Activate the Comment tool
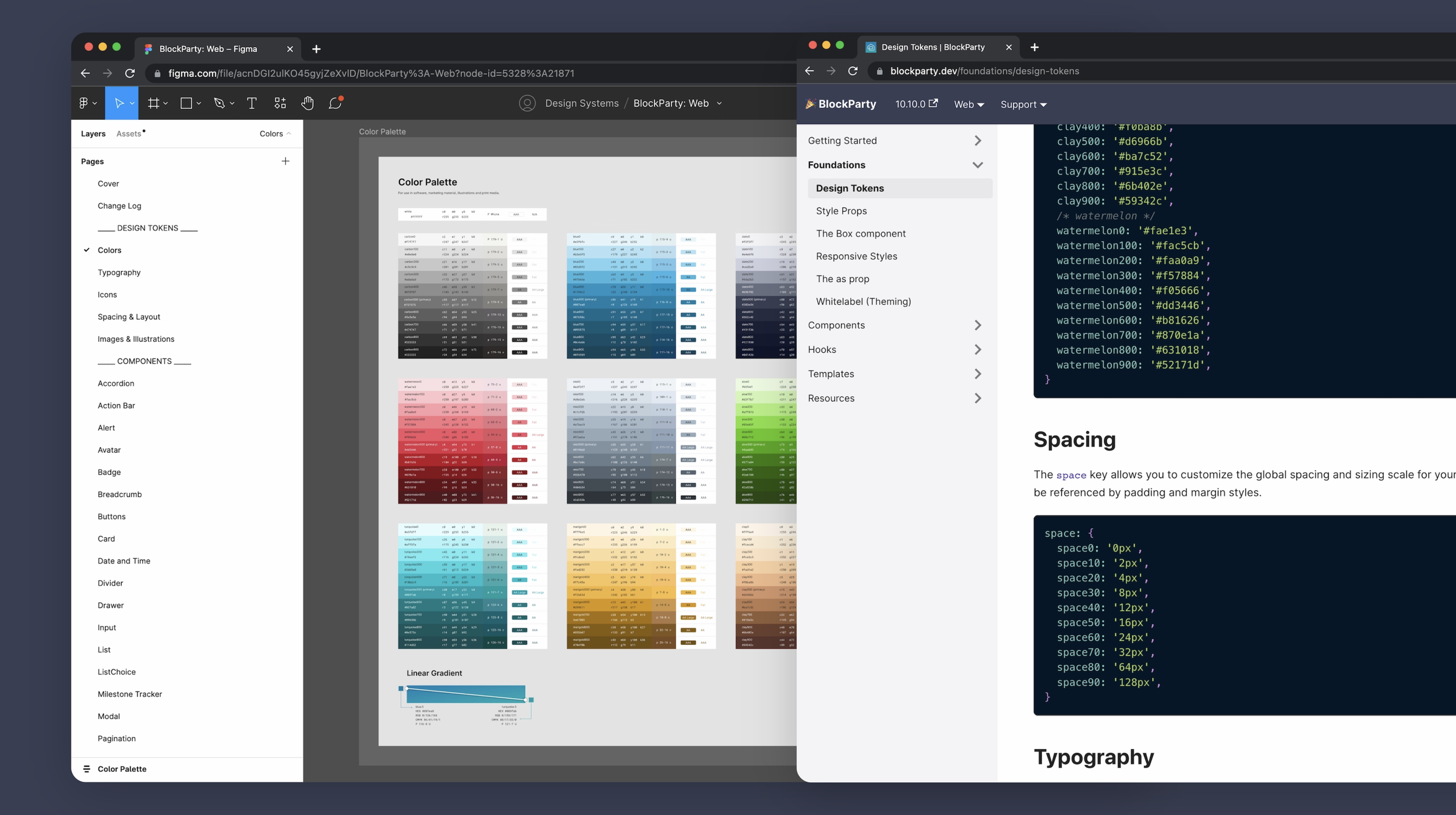This screenshot has width=1456, height=815. click(335, 103)
